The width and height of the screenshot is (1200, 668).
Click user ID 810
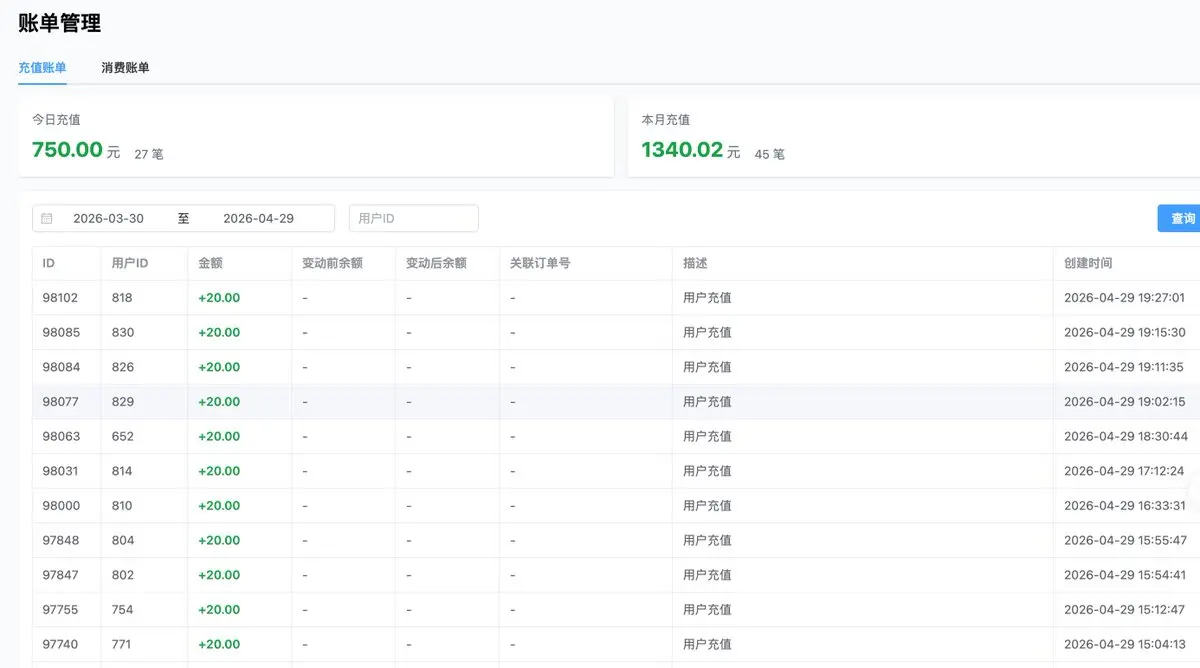[122, 506]
